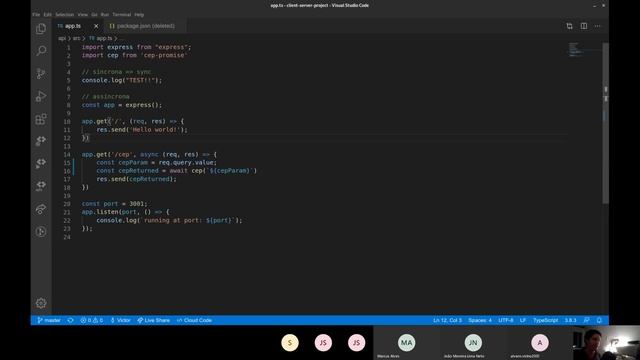
Task: Open notifications bell in status bar
Action: [x=599, y=320]
